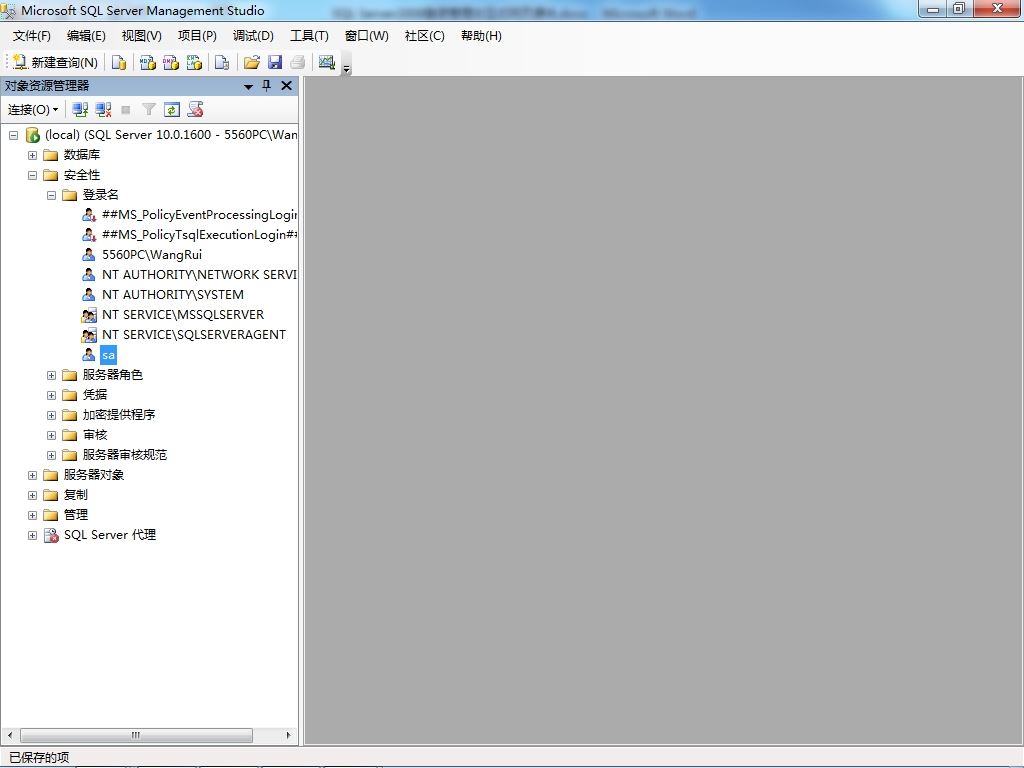Click the 安全性 folder label
Screen dimensions: 1024x768
click(x=82, y=175)
